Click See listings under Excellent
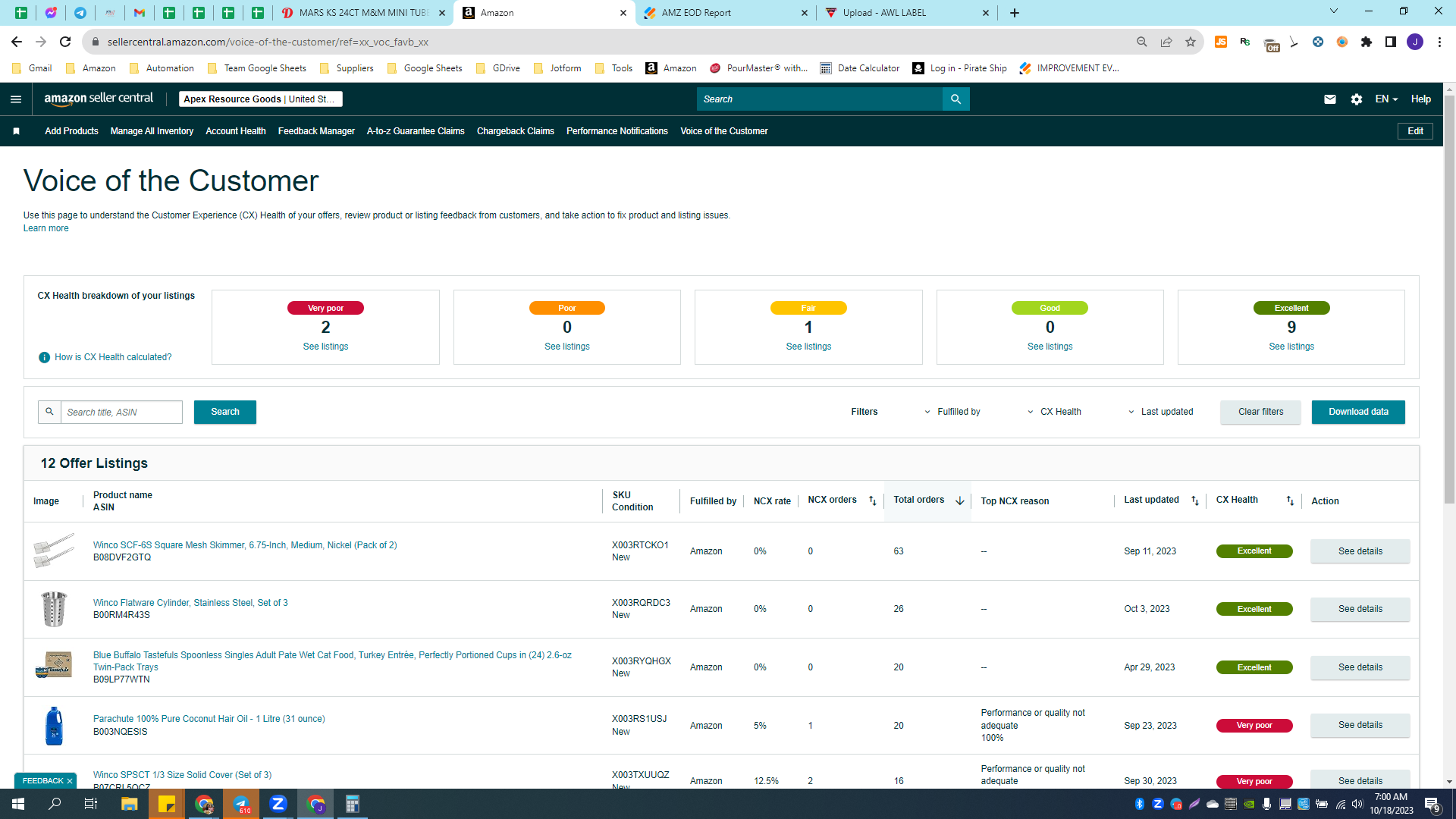Screen dimensions: 1456x819 click(x=1291, y=347)
